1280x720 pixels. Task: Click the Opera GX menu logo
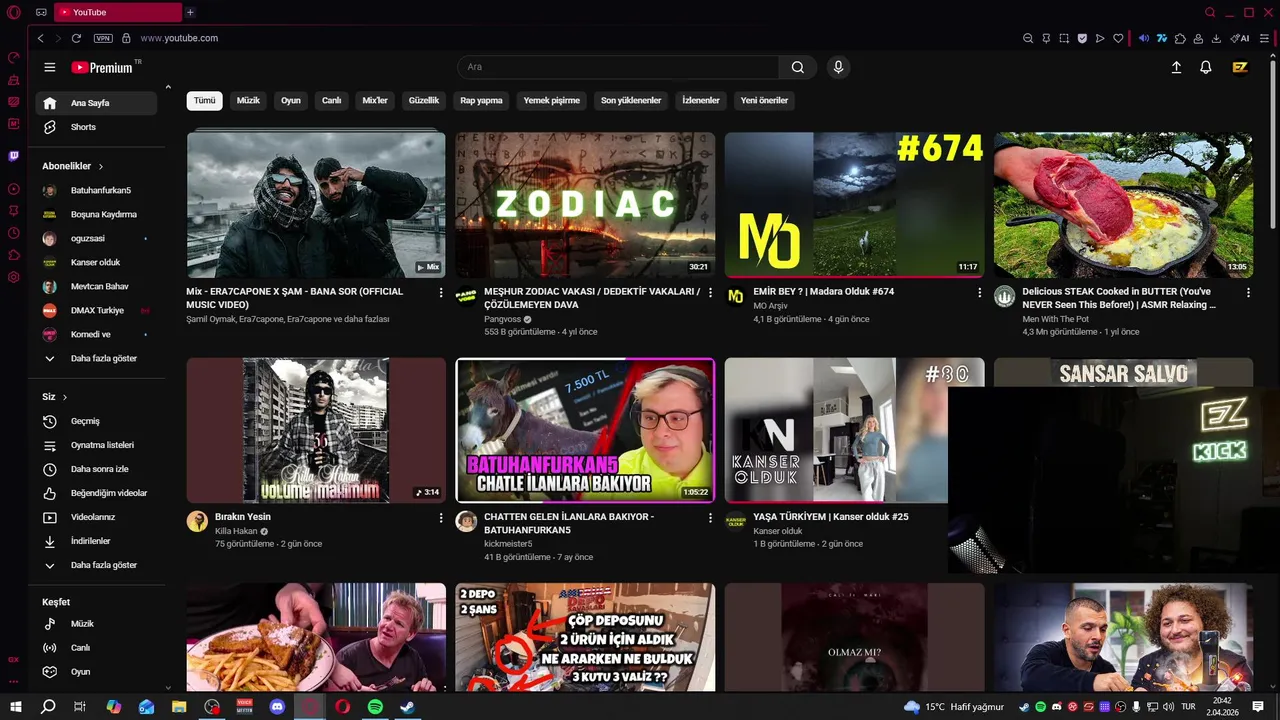(x=14, y=12)
